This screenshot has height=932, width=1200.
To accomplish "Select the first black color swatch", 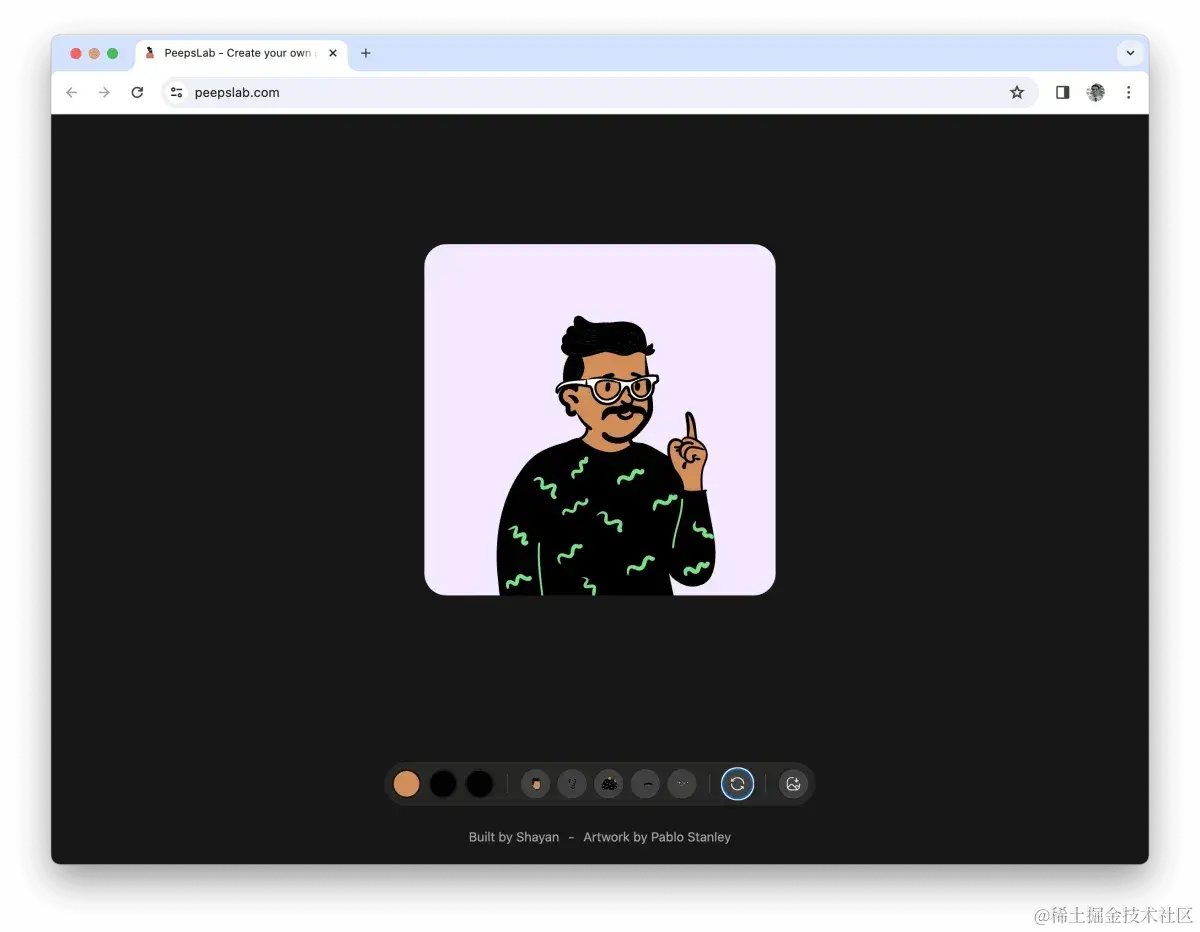I will click(443, 784).
